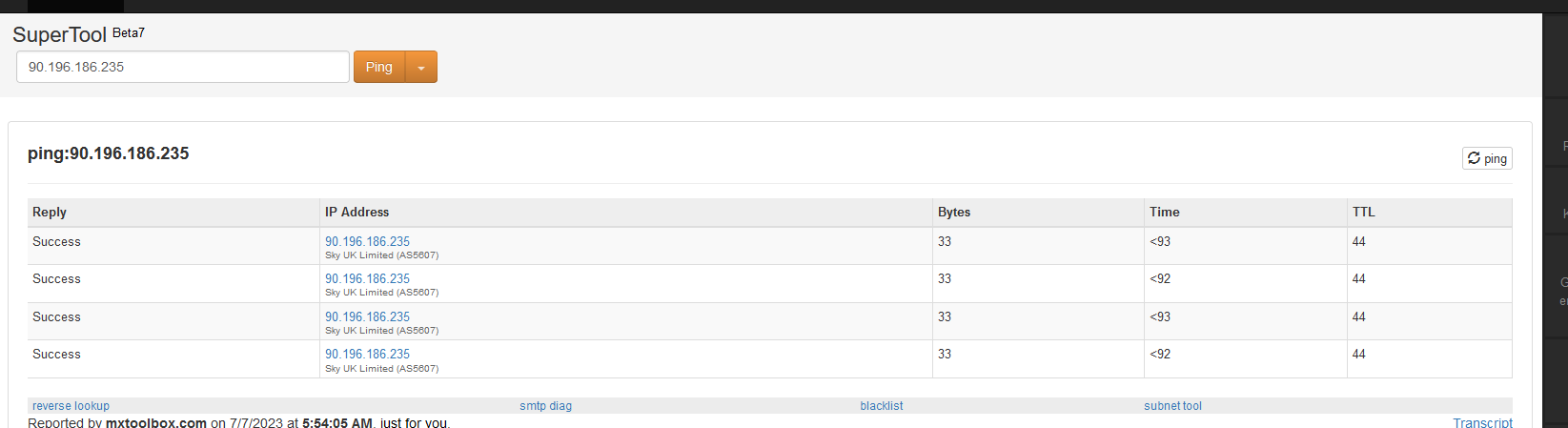The image size is (1568, 428).
Task: Click the Bytes column header
Action: point(953,212)
